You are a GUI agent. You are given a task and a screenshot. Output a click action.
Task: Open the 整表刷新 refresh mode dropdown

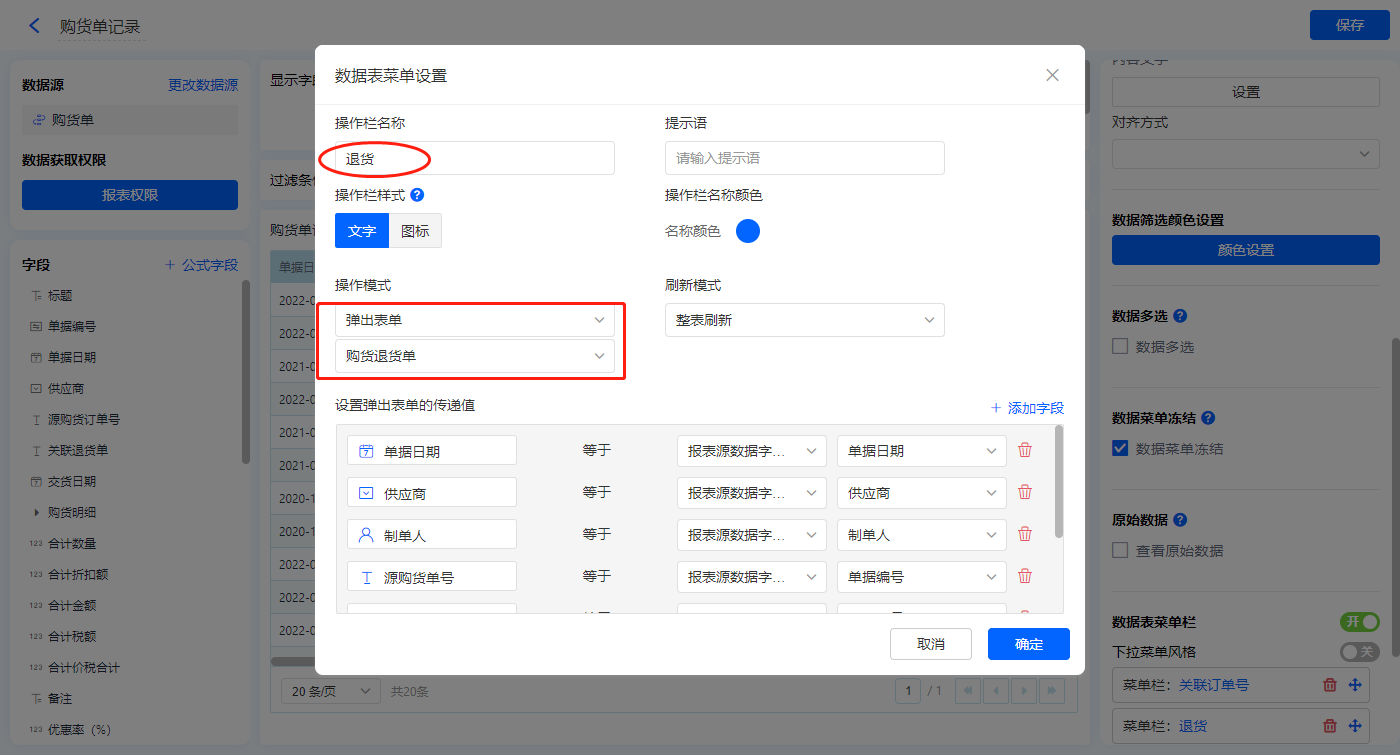pos(804,320)
